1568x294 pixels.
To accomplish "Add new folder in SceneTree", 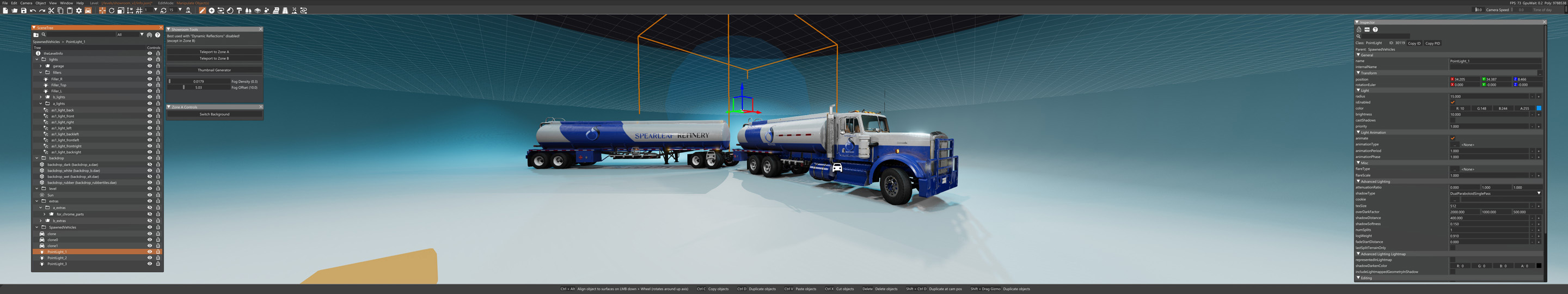I will pos(36,35).
